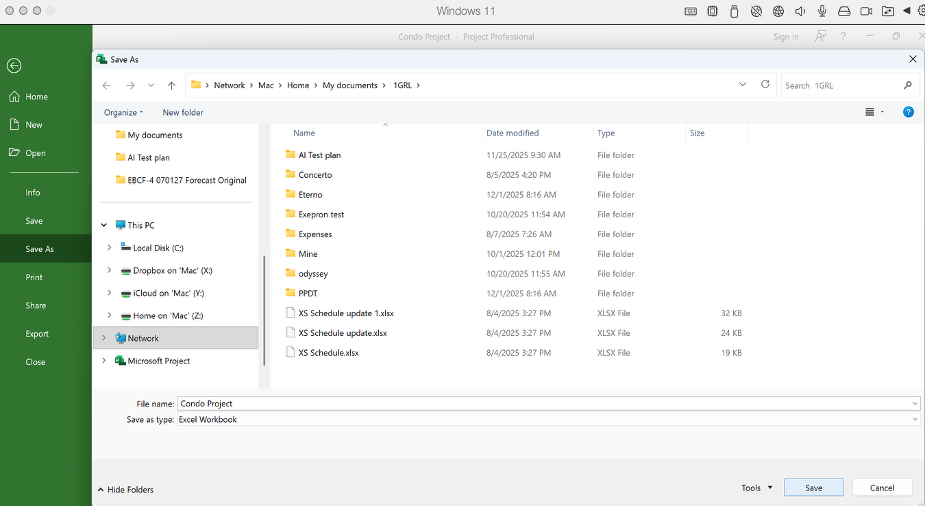Click the Eterno folder icon
Image resolution: width=926 pixels, height=506 pixels.
point(290,194)
